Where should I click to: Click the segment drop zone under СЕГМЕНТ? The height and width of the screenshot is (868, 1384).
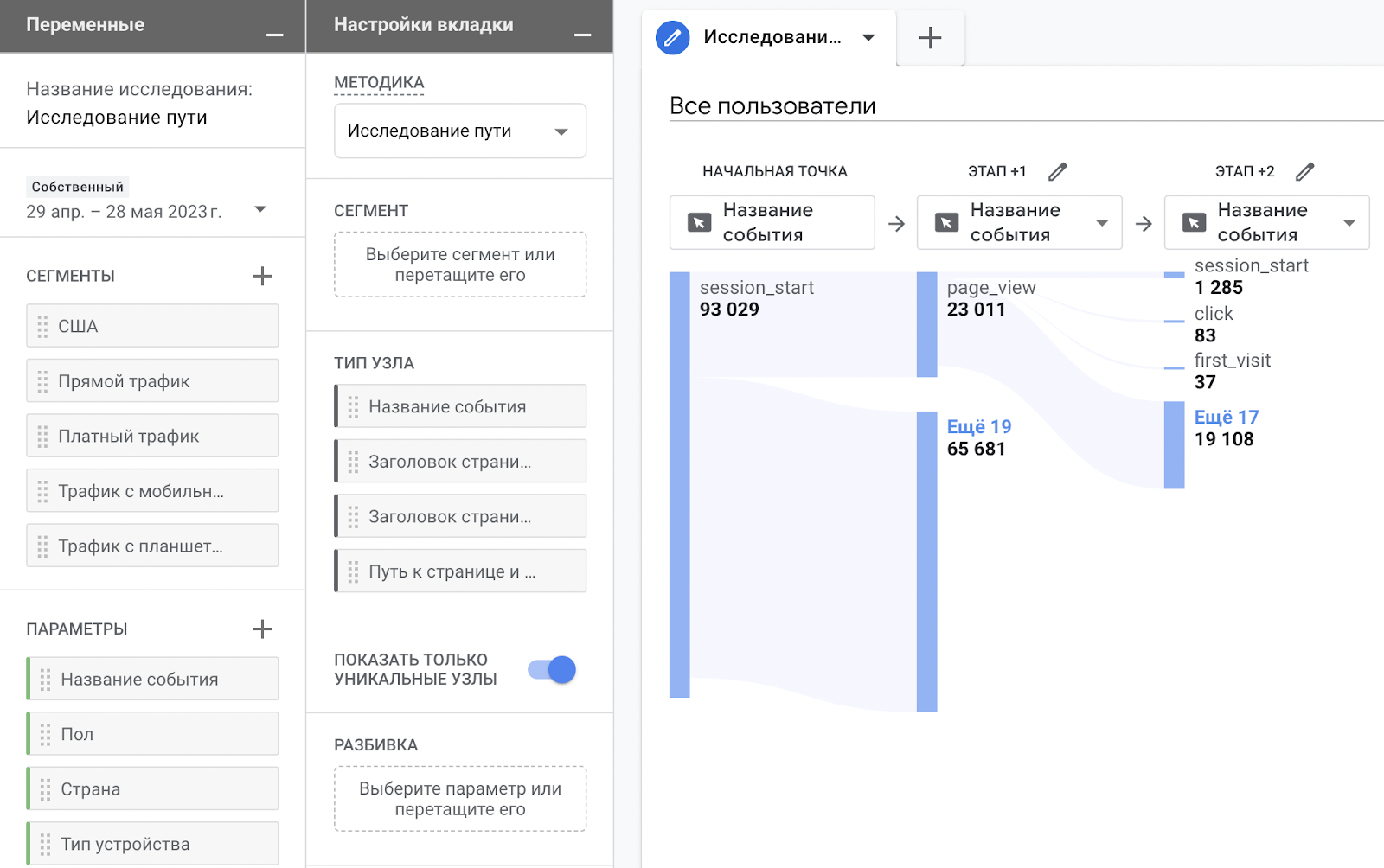tap(459, 265)
